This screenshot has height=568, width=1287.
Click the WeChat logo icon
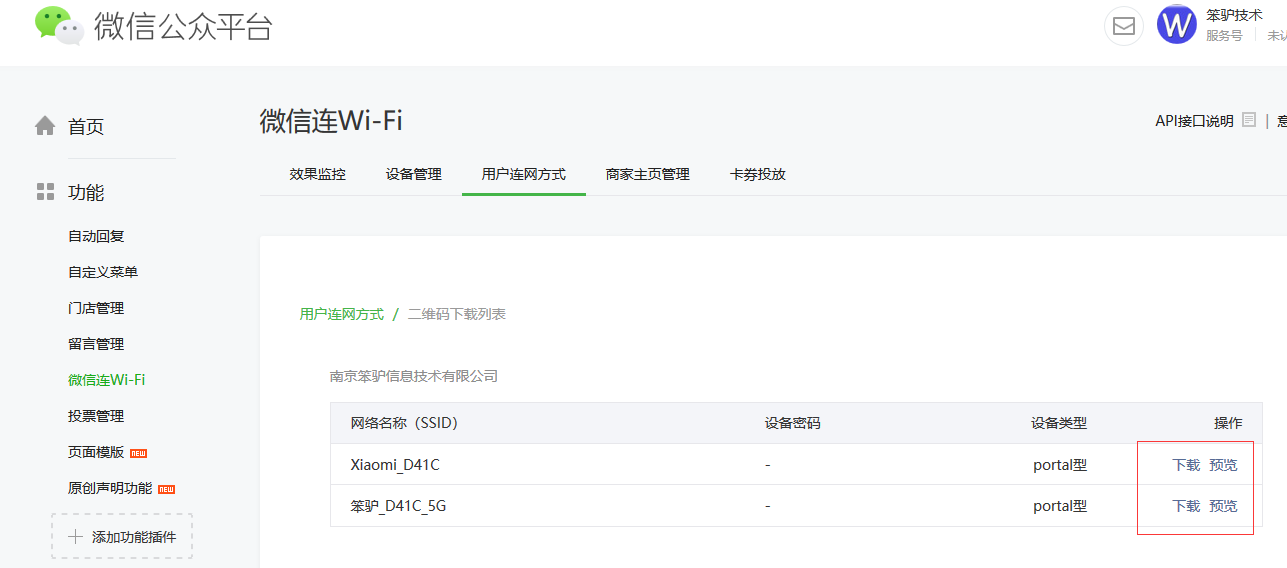58,25
